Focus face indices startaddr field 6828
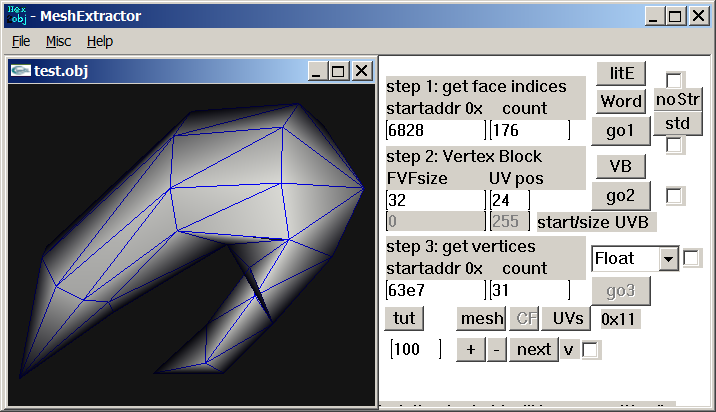The image size is (716, 412). (x=435, y=131)
